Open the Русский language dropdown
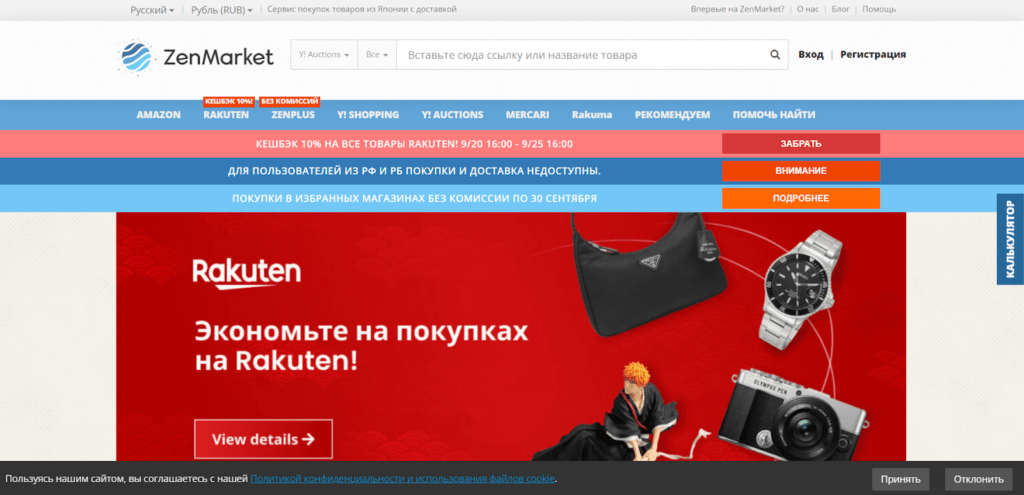The image size is (1024, 495). click(x=152, y=10)
